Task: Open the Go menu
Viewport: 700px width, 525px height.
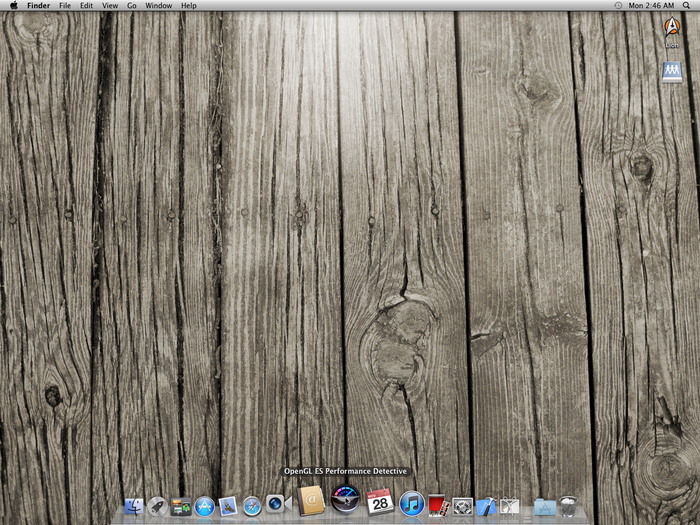Action: 132,5
